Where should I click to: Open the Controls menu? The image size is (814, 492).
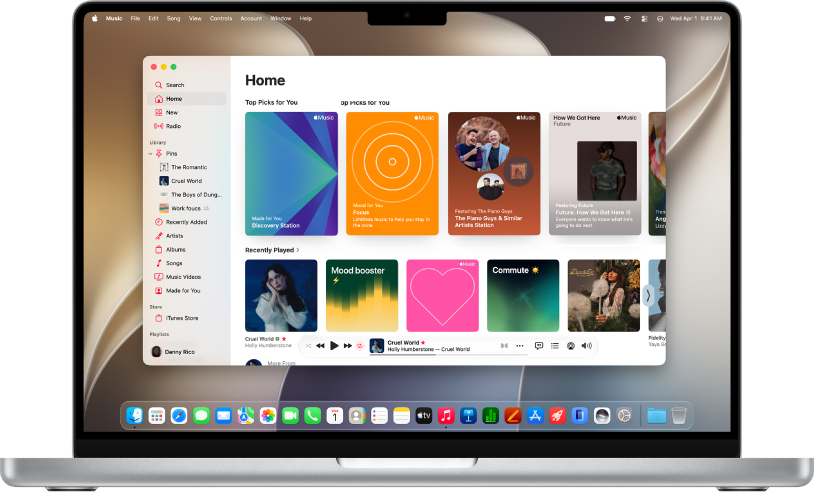(221, 18)
